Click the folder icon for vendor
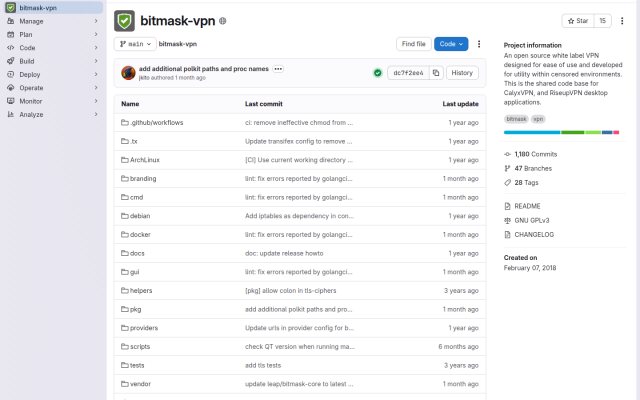The width and height of the screenshot is (640, 400). coord(125,384)
